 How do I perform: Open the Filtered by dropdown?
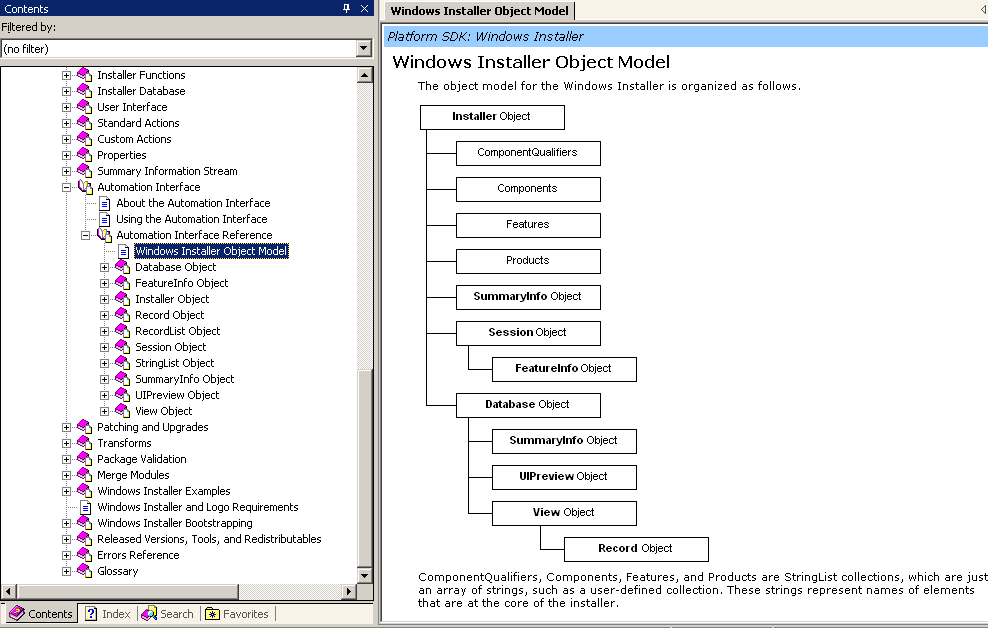pyautogui.click(x=364, y=49)
